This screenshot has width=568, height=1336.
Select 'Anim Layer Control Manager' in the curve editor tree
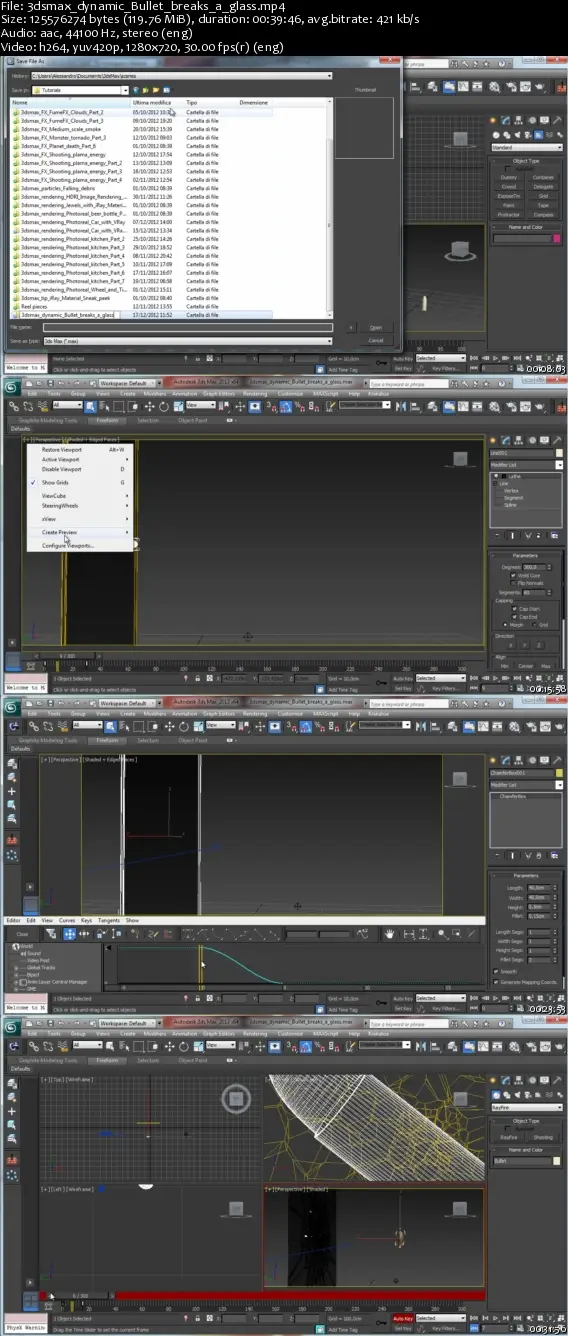click(57, 982)
